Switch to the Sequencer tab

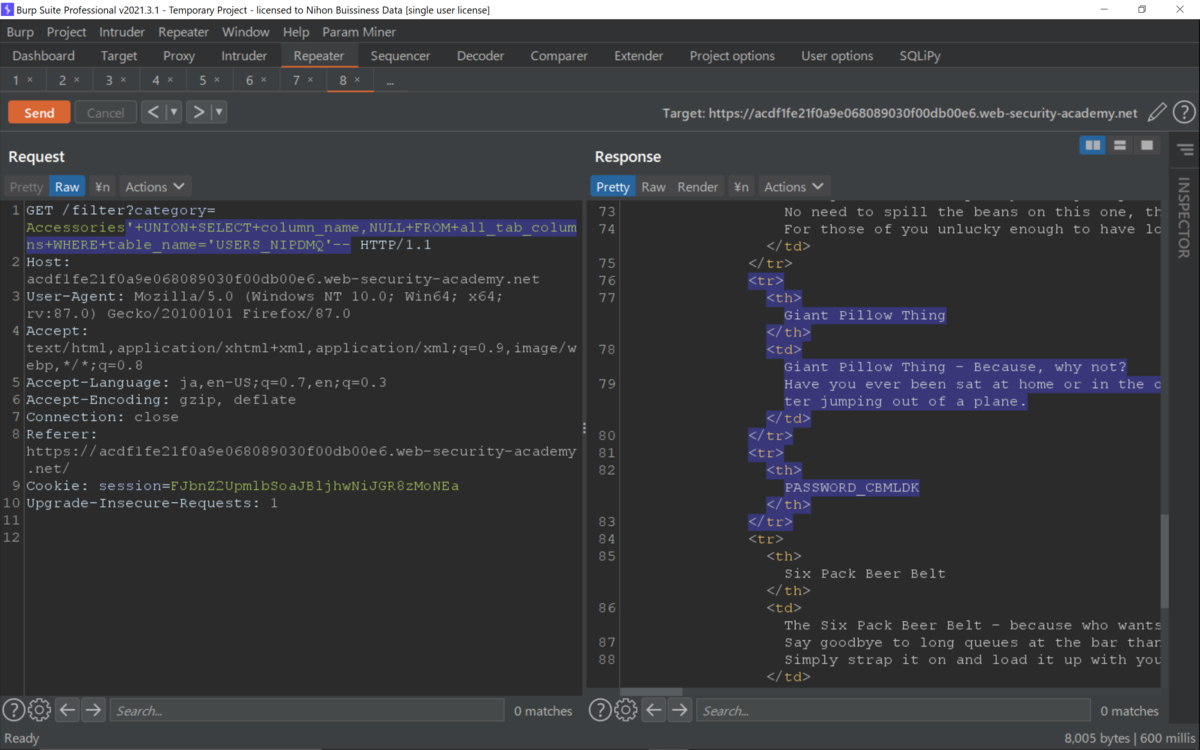click(400, 56)
